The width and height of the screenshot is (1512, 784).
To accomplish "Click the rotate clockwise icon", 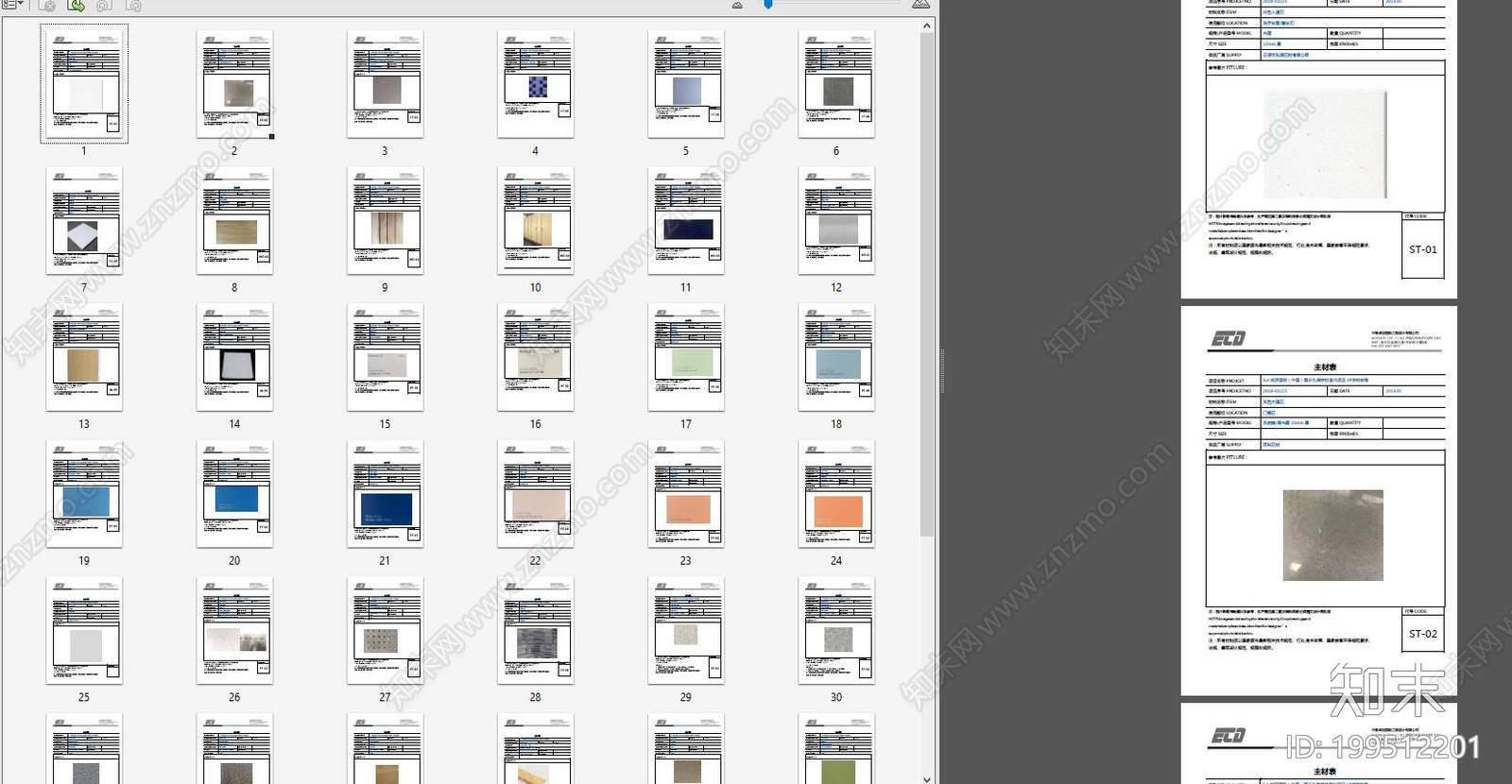I will point(134,6).
